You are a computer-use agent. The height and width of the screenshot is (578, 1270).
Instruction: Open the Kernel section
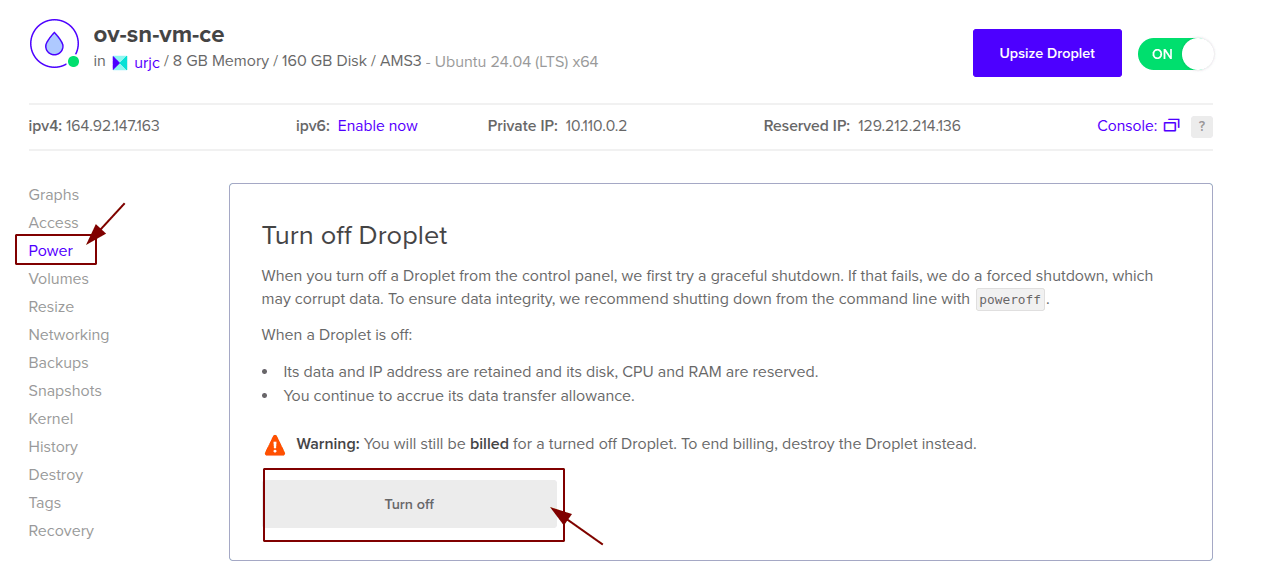(x=50, y=418)
